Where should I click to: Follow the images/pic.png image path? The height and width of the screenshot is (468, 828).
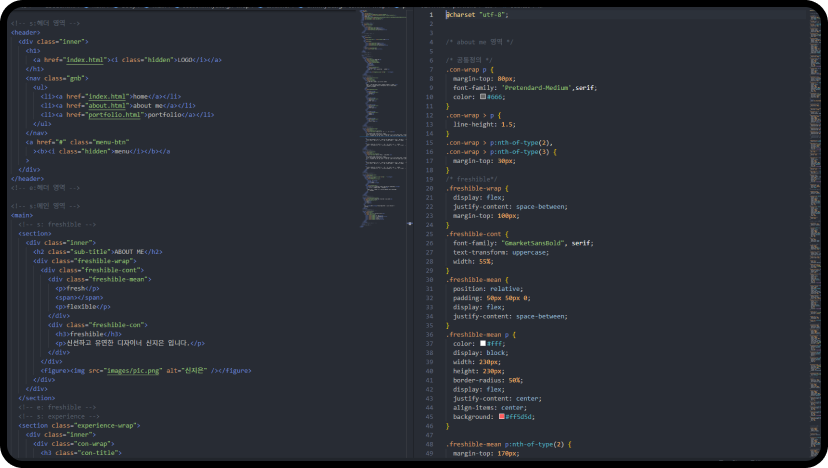click(133, 371)
